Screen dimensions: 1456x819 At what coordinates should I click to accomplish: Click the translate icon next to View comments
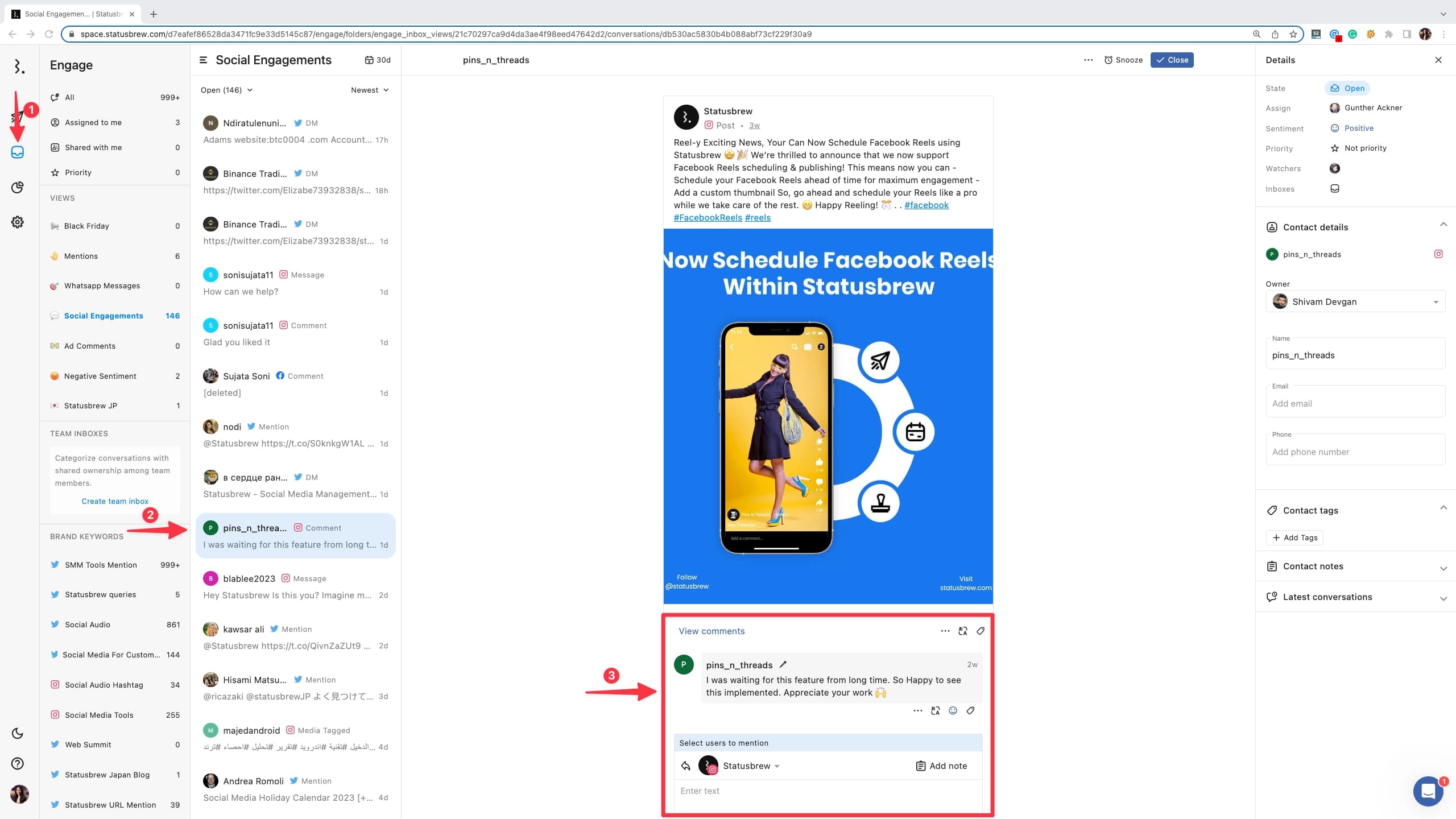coord(963,631)
